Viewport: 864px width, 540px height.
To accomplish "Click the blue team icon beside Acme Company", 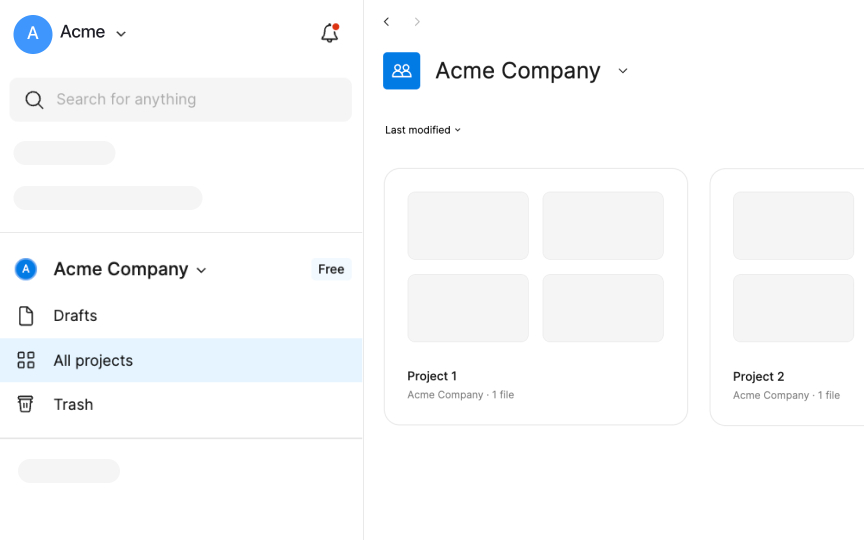I will [x=402, y=71].
